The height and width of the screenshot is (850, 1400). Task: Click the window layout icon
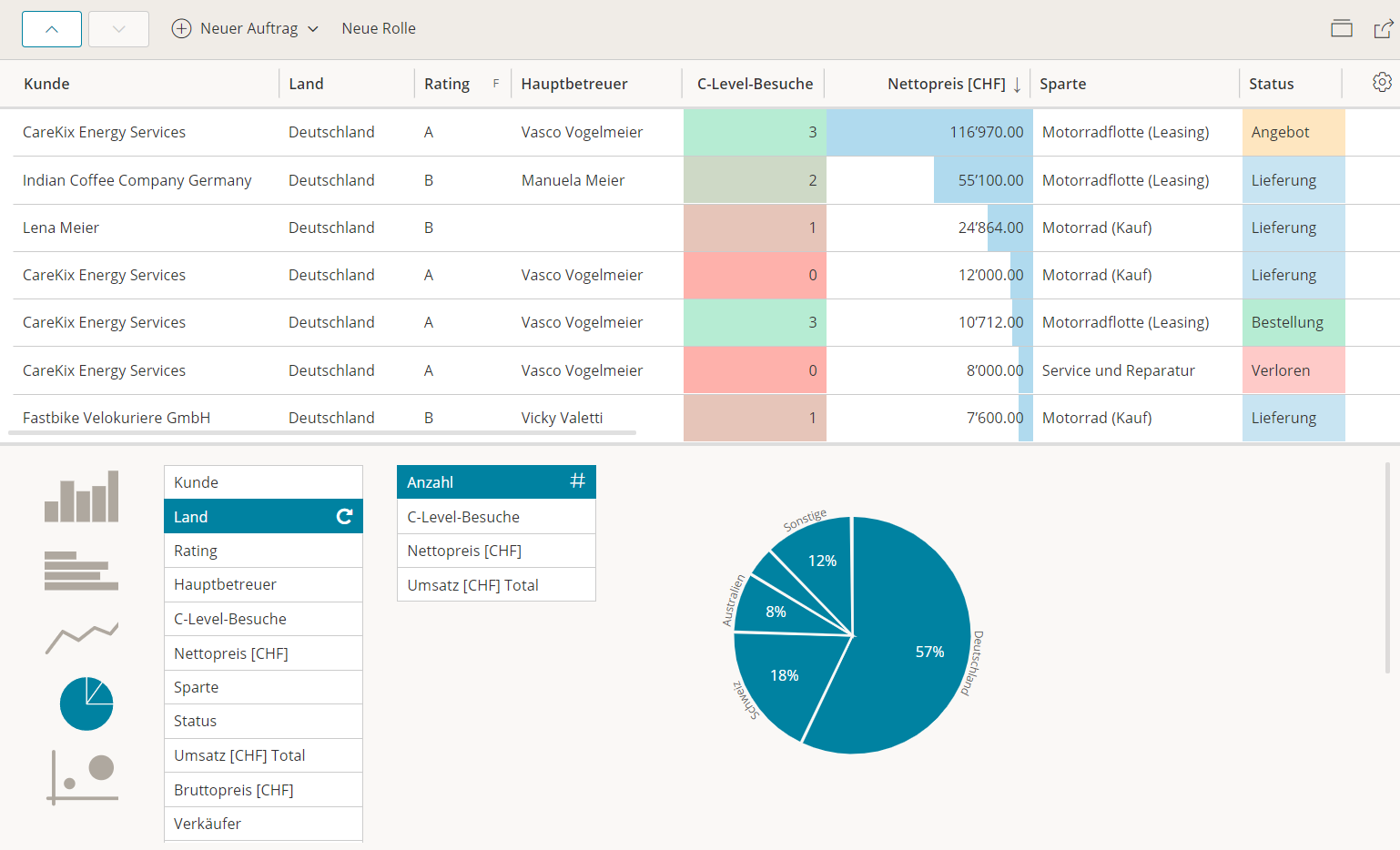point(1342,28)
